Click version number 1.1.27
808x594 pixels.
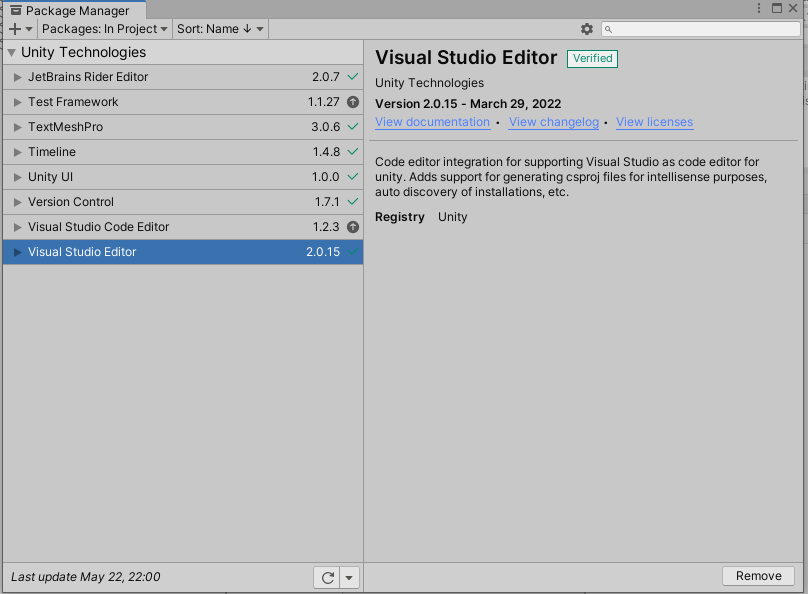coord(324,102)
